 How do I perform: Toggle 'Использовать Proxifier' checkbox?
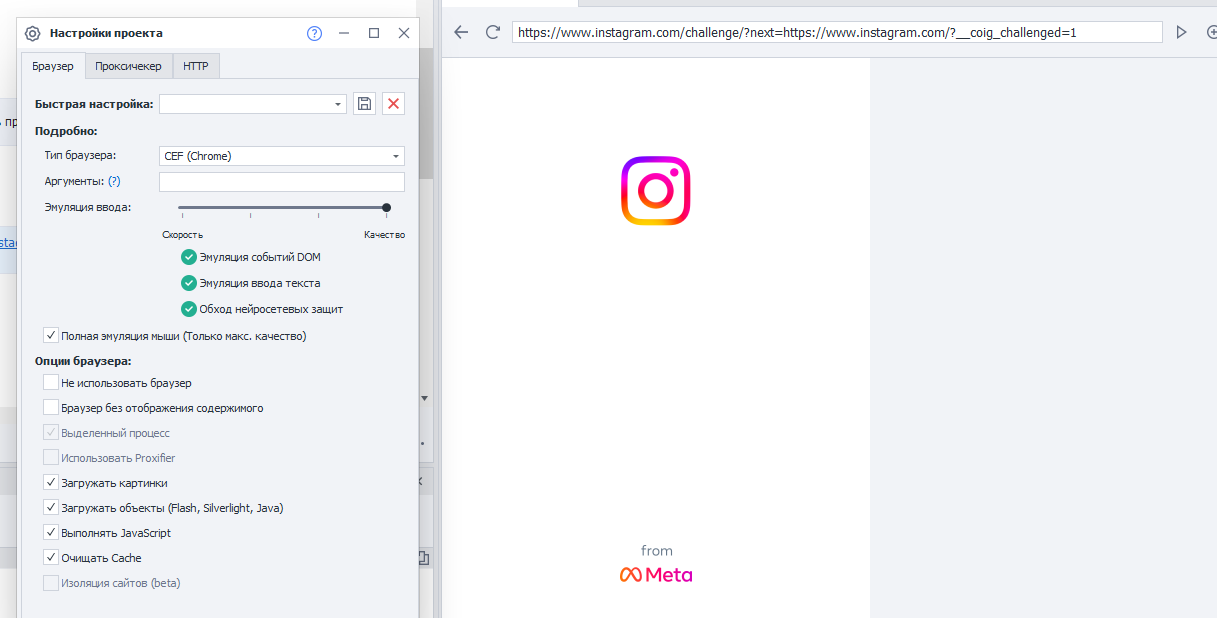point(51,458)
